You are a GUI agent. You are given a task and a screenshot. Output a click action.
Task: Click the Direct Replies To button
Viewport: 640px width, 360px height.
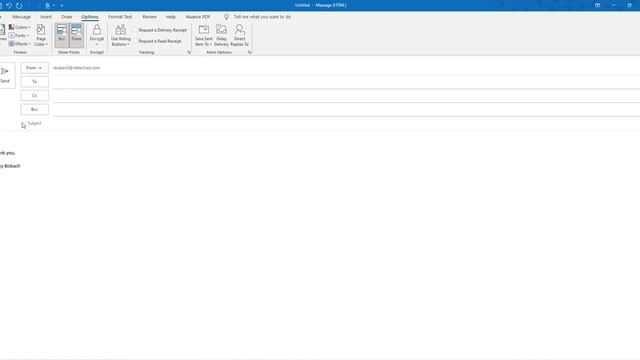[240, 35]
